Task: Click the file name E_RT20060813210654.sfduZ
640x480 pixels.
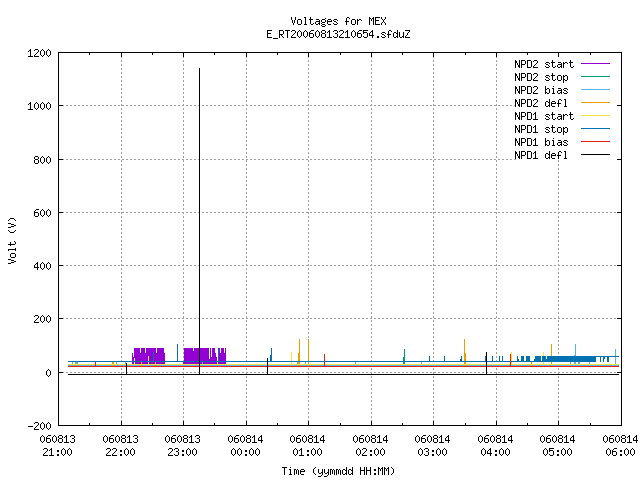Action: click(338, 34)
